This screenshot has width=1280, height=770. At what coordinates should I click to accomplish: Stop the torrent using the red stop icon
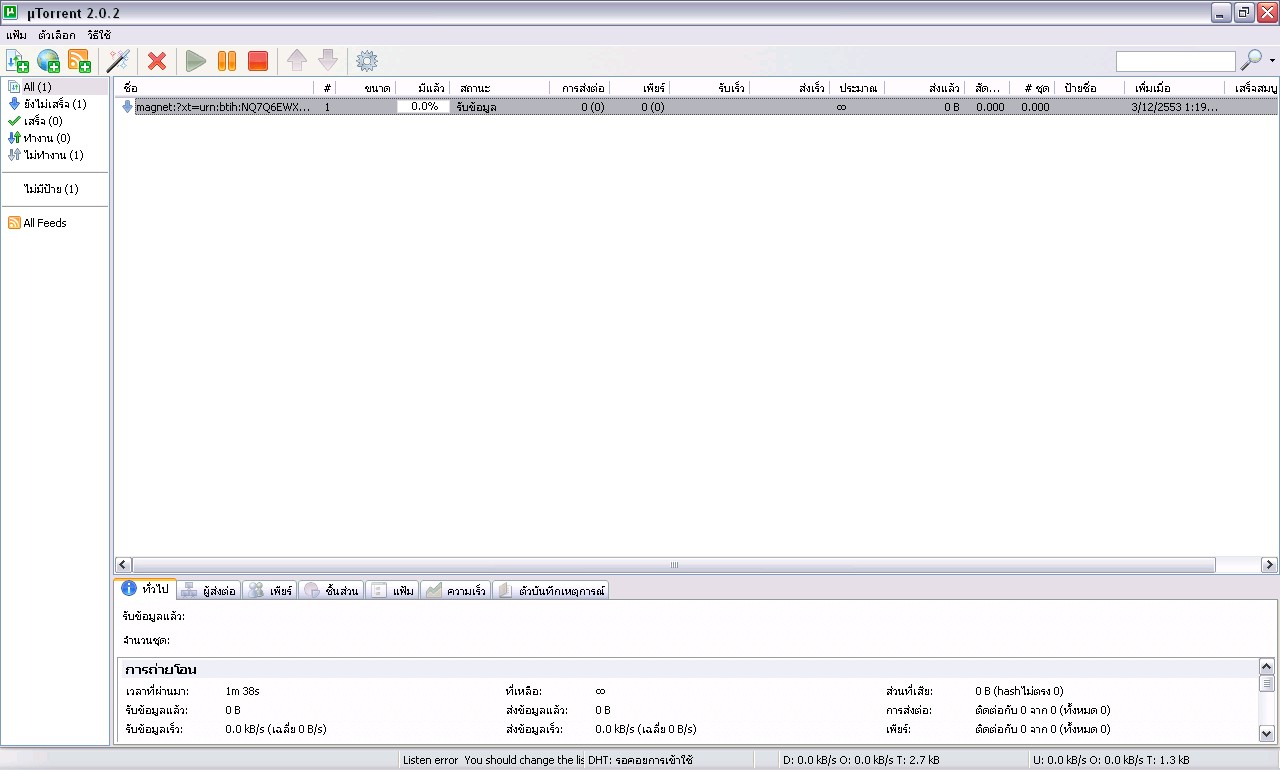tap(258, 61)
